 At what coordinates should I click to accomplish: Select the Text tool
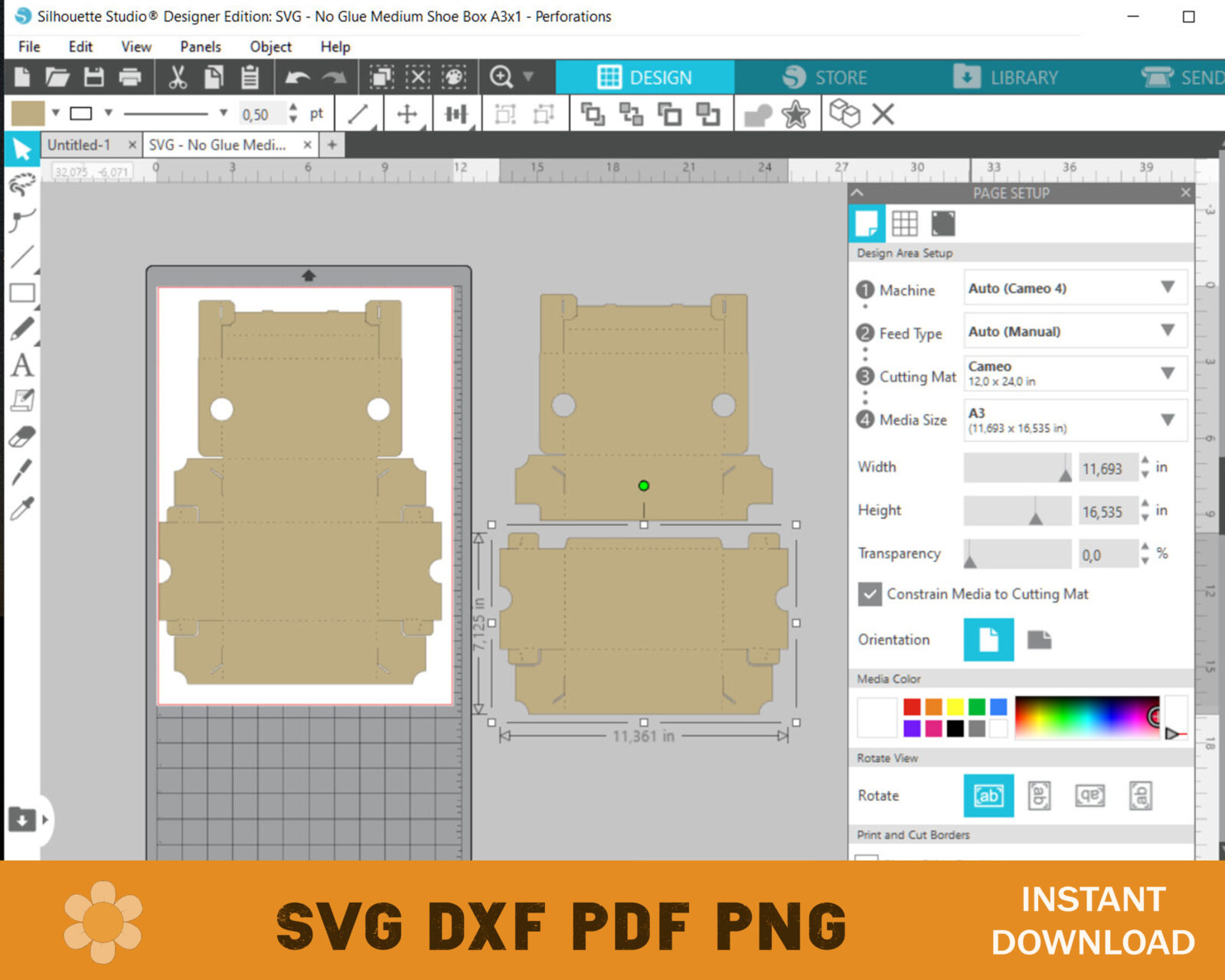[22, 365]
